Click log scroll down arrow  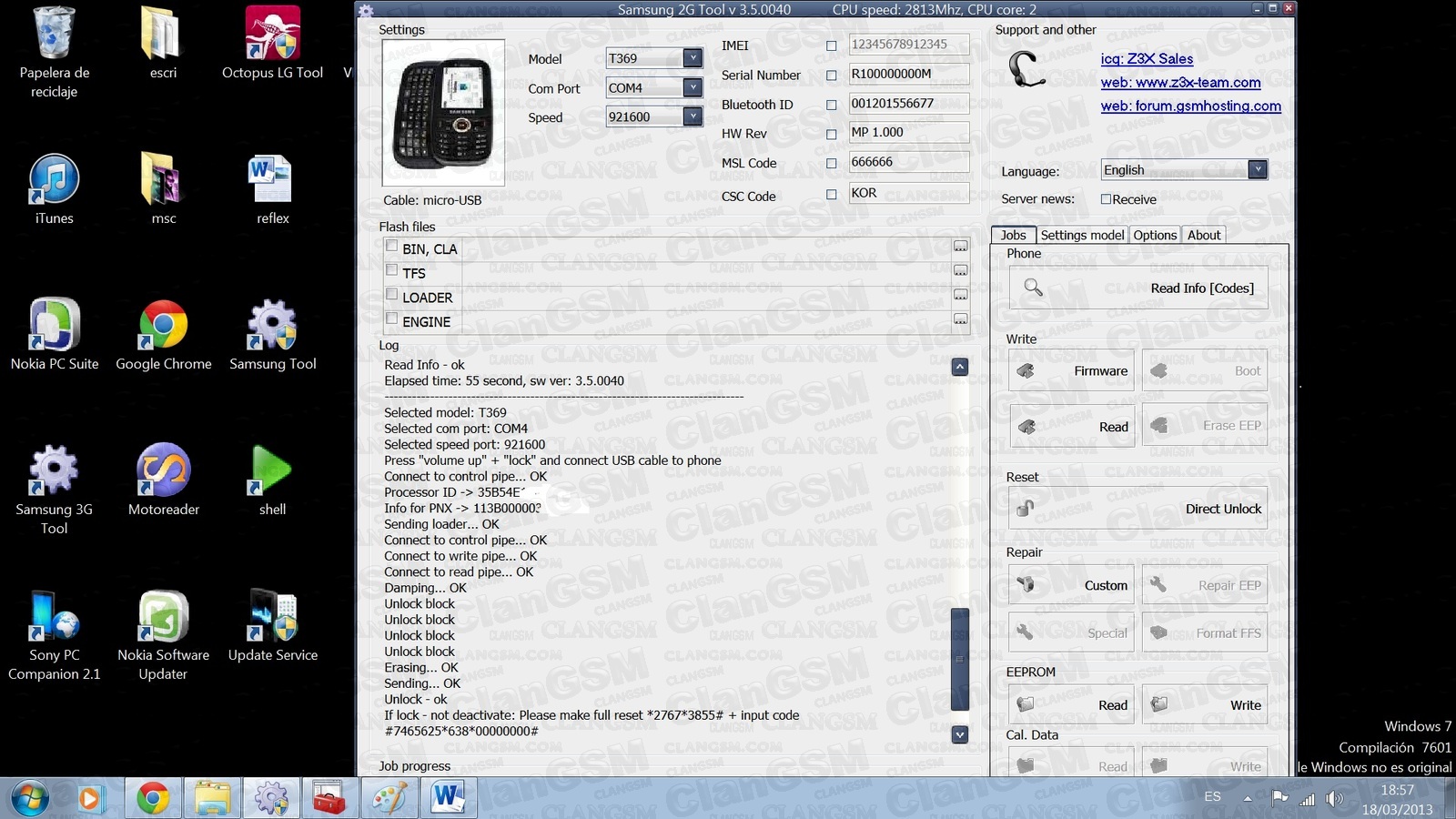(x=959, y=734)
